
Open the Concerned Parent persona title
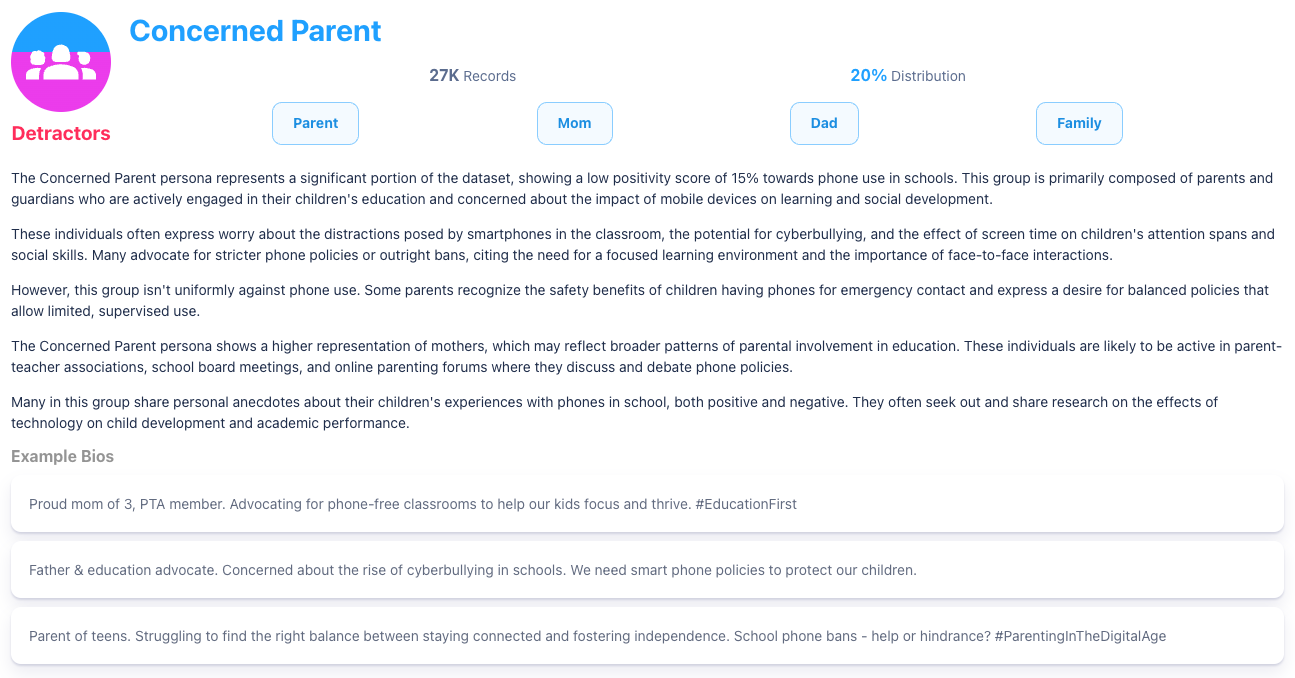[x=255, y=31]
